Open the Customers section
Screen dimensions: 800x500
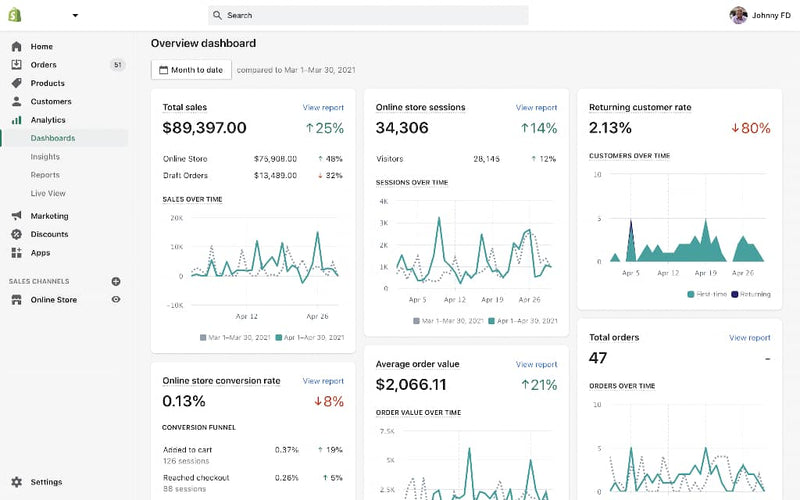(51, 101)
